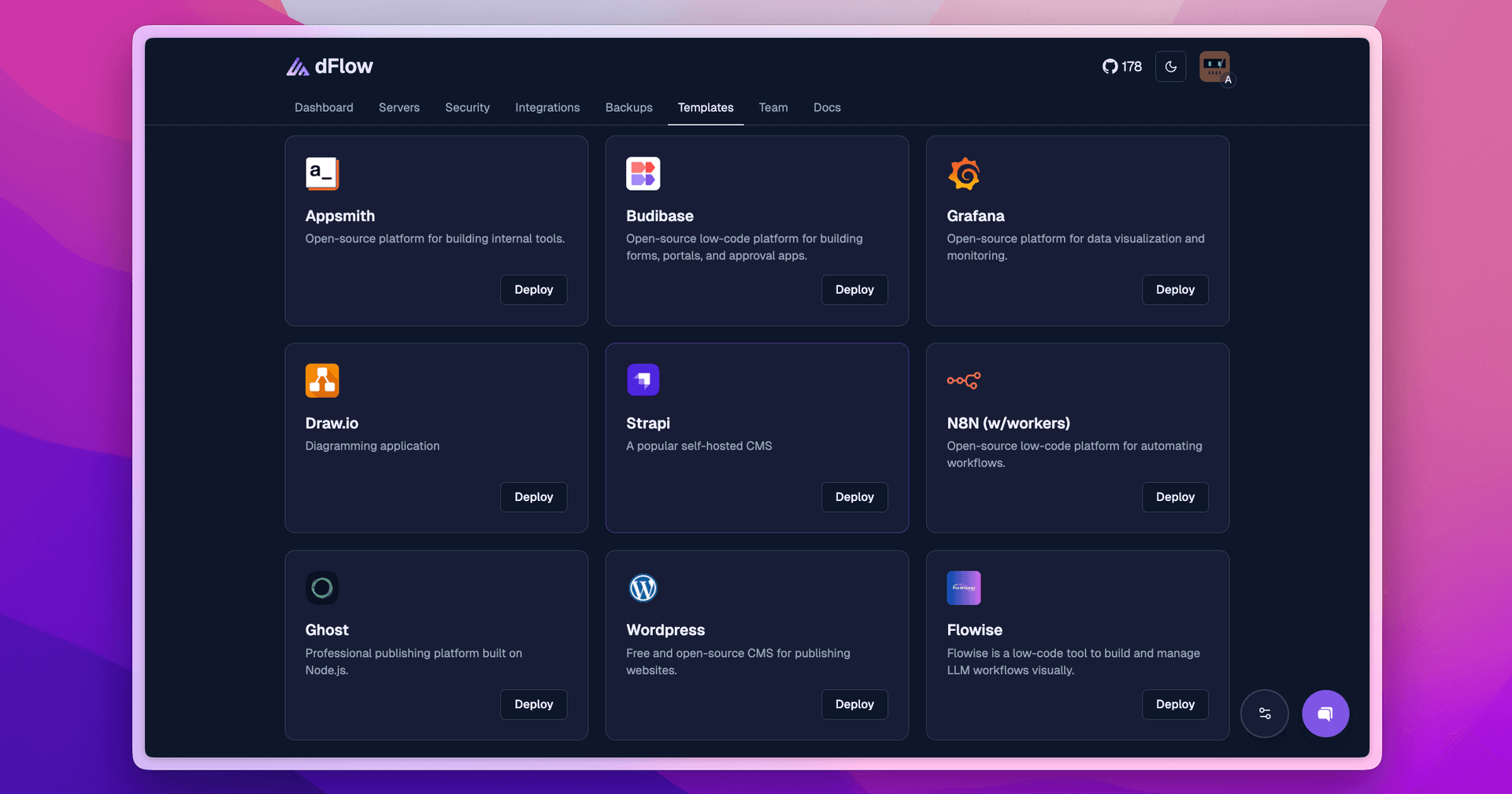
Task: Select the Strapi logo icon
Action: pos(643,380)
